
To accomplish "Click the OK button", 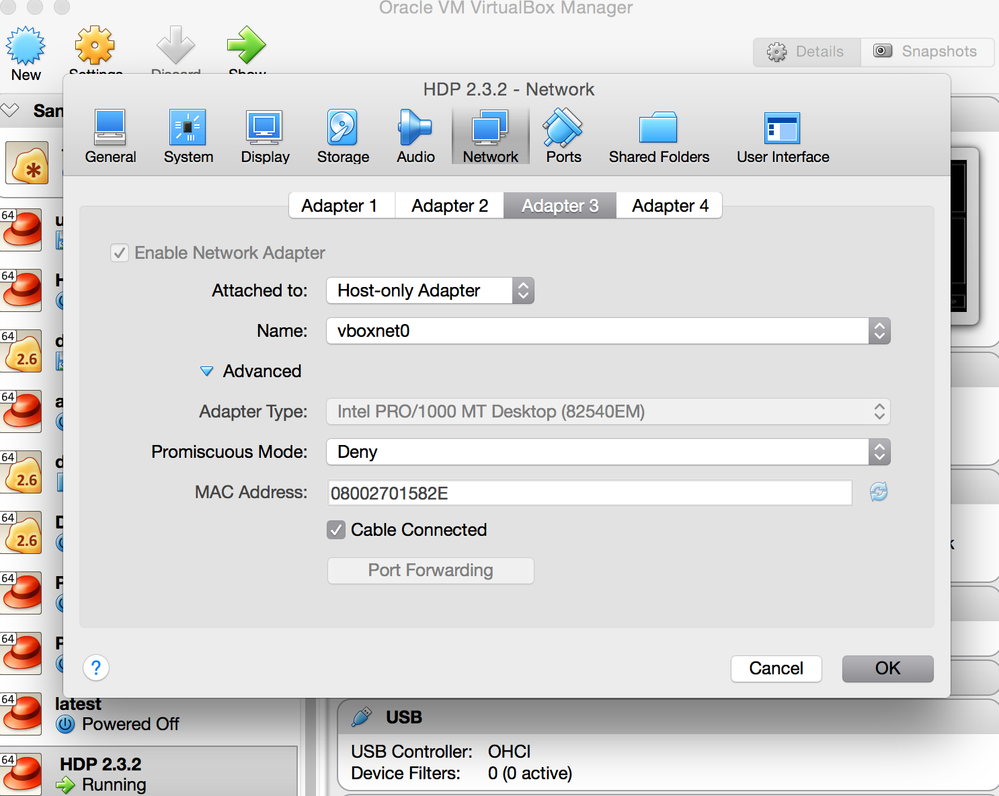I will (888, 669).
